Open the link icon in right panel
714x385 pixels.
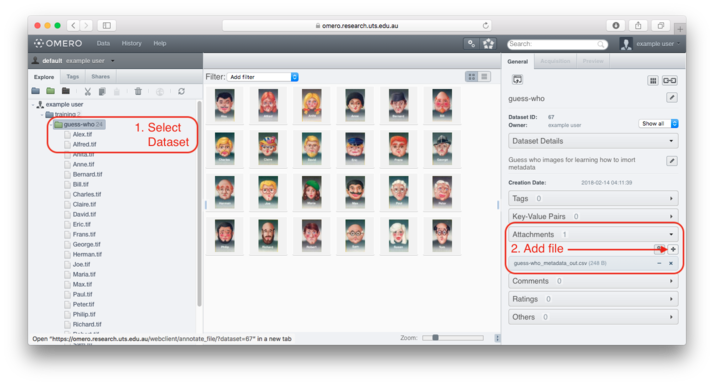tap(669, 81)
